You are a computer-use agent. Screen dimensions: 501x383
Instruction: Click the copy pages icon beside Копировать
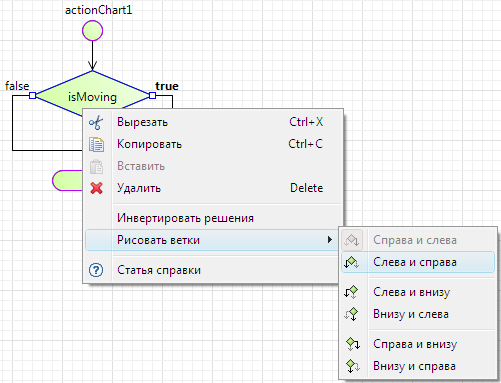pos(96,145)
